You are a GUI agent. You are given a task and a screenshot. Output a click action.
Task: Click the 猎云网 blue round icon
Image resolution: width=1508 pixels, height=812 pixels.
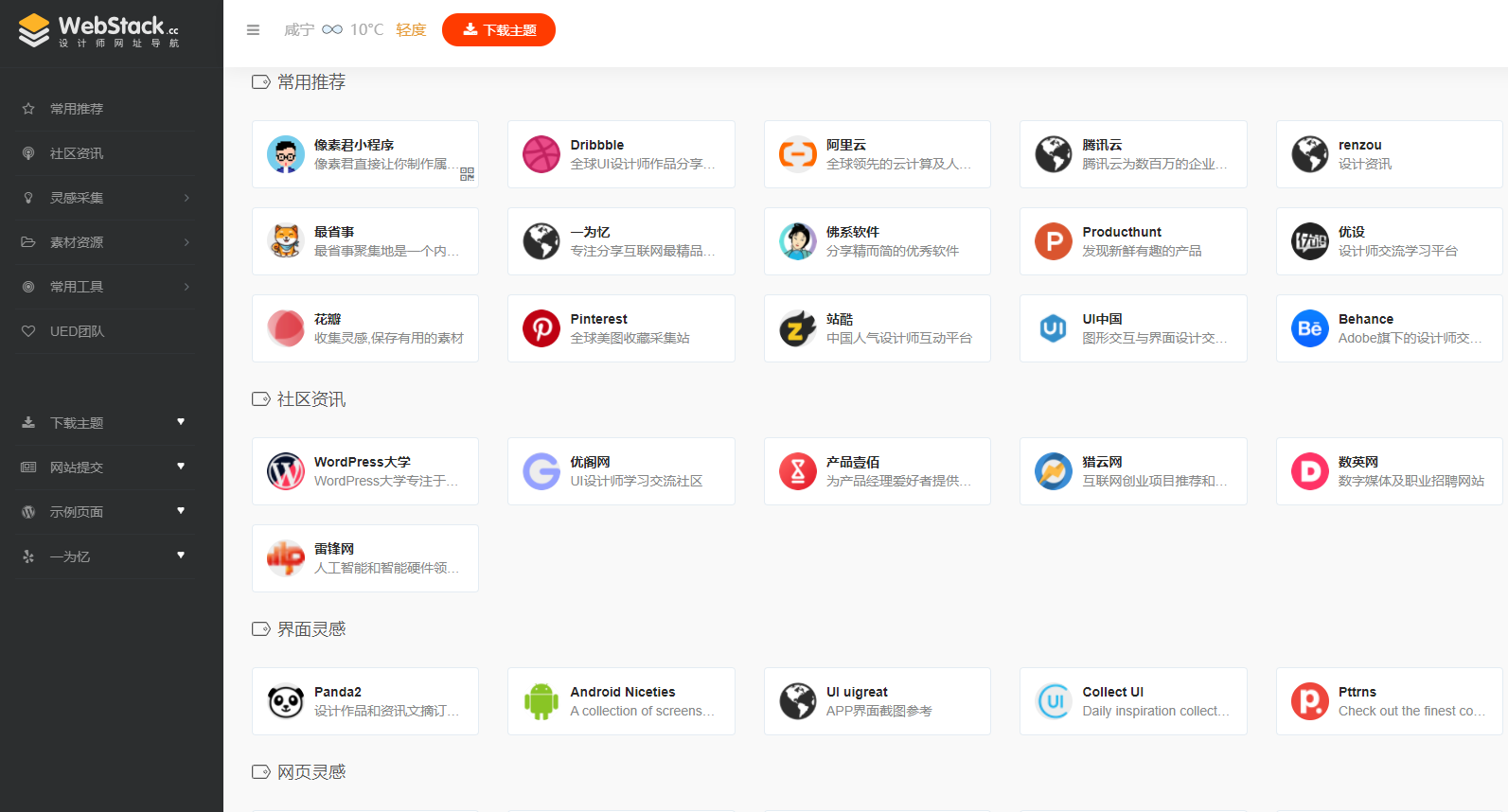[1054, 471]
